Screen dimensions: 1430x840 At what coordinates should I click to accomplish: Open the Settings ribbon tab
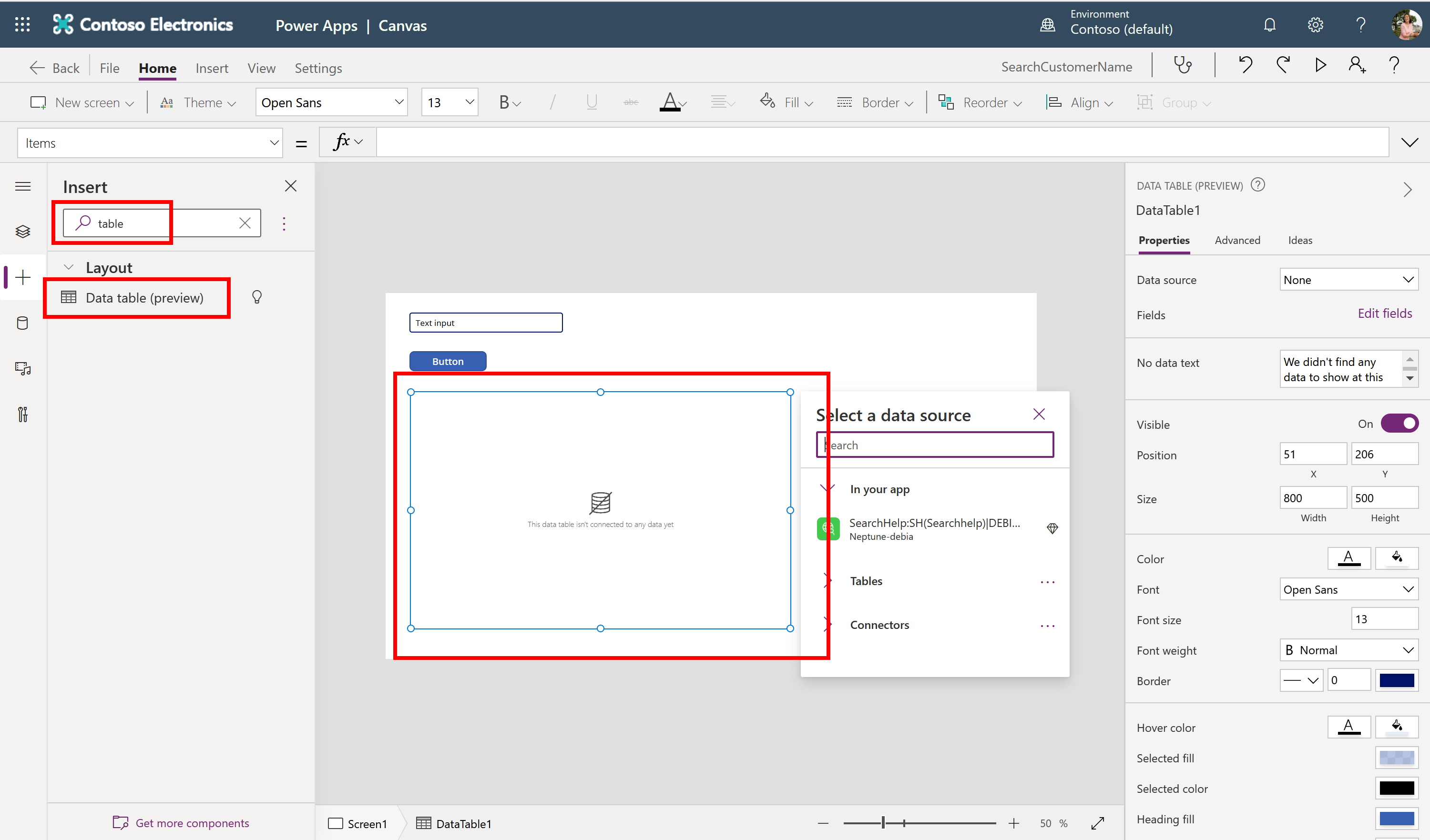click(318, 68)
